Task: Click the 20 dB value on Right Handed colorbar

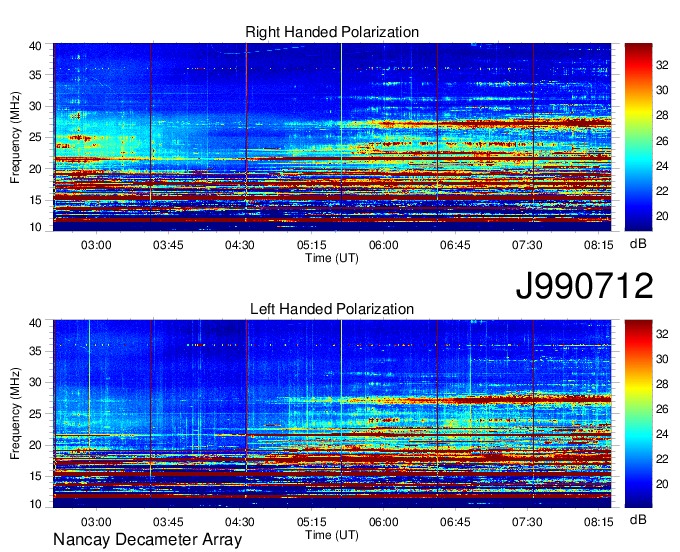Action: coord(662,216)
